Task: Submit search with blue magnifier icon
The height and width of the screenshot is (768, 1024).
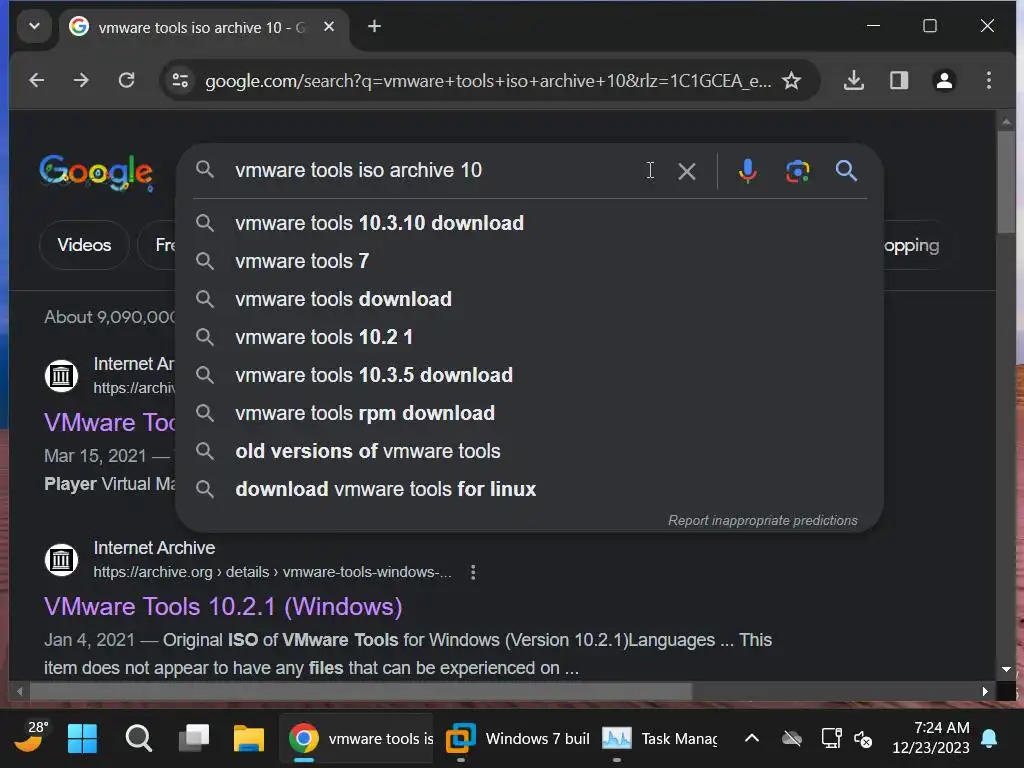Action: [846, 171]
